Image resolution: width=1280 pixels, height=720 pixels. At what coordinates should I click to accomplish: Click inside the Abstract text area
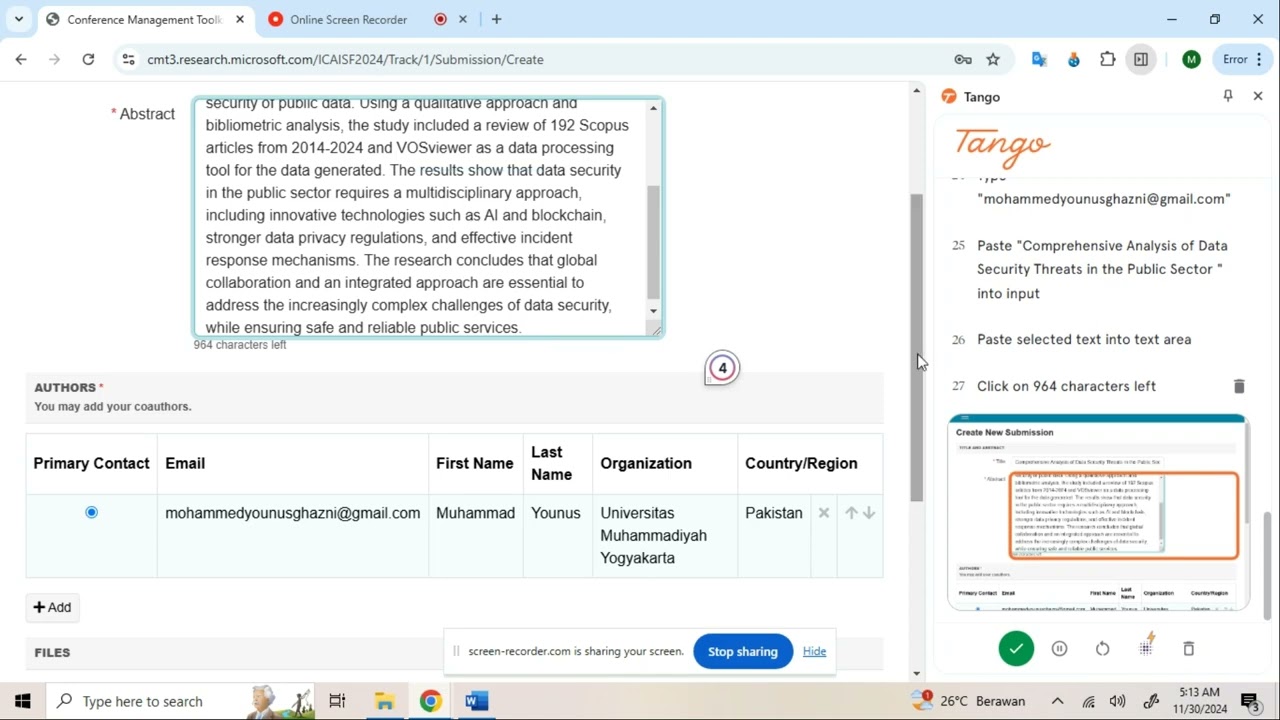click(420, 217)
